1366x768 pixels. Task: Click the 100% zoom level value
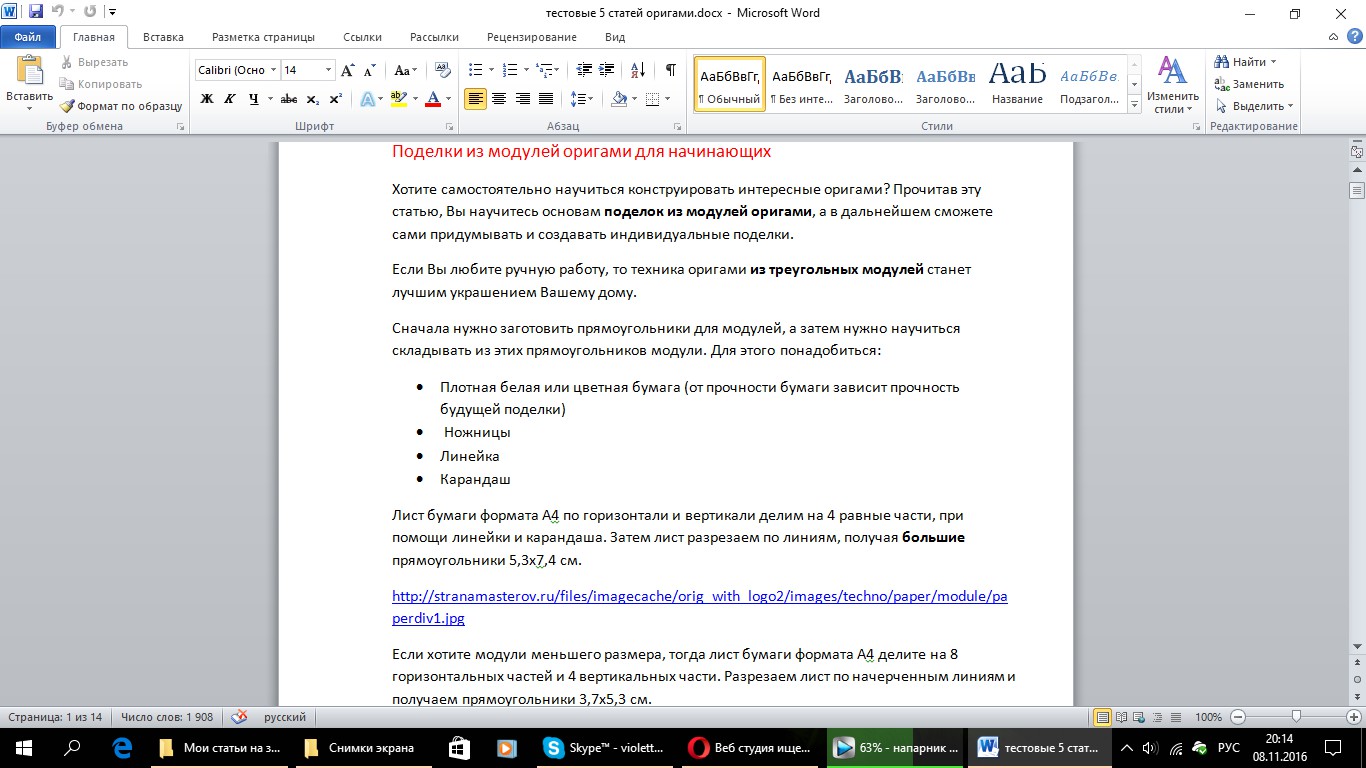(x=1209, y=717)
